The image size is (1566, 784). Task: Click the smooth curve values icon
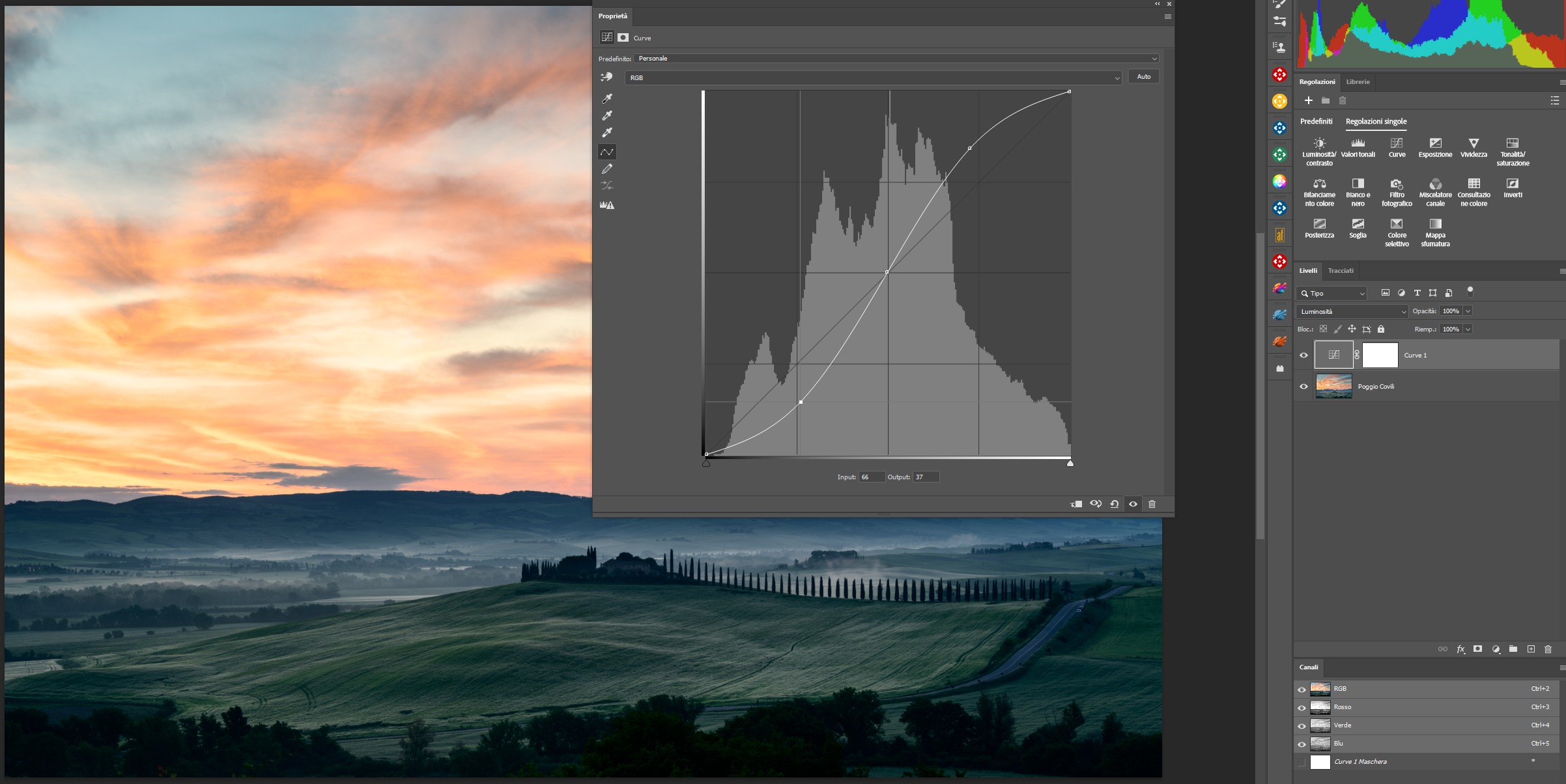606,186
